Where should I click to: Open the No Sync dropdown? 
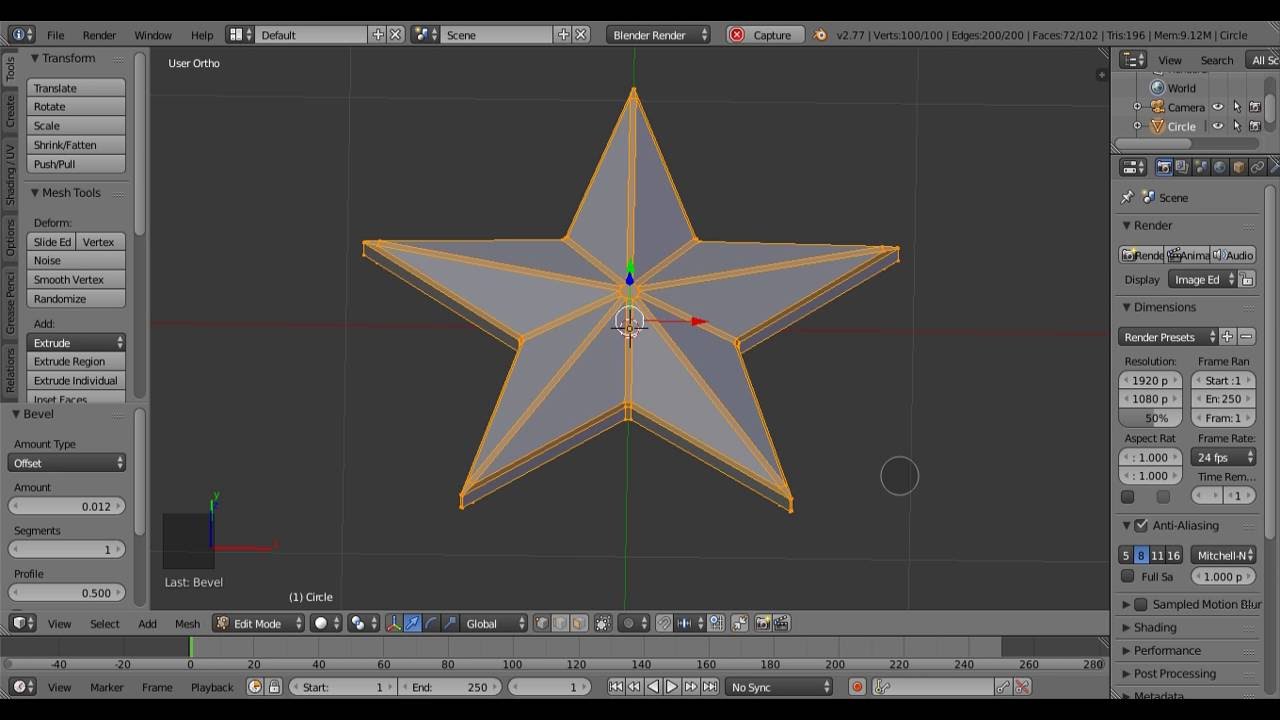coord(780,687)
